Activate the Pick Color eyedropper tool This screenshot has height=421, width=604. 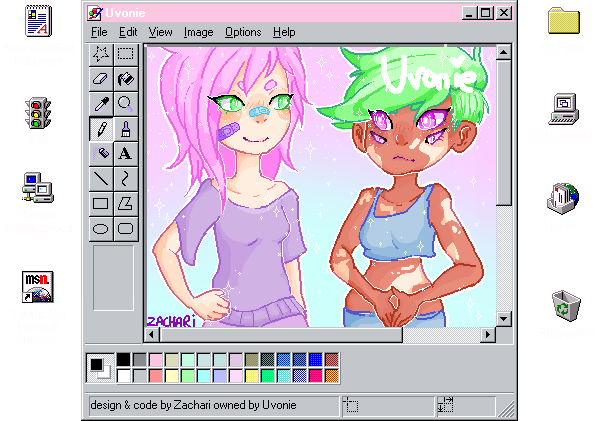tap(101, 104)
